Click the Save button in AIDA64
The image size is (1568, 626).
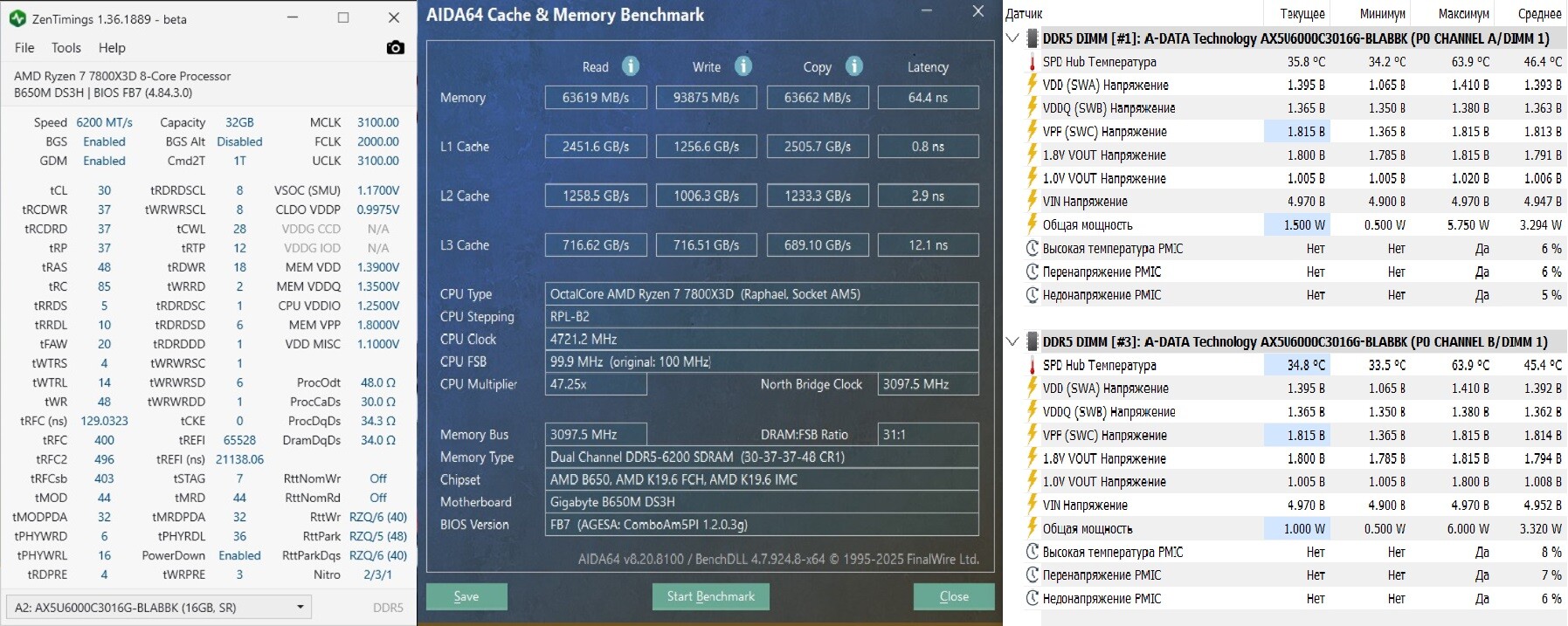pyautogui.click(x=466, y=596)
